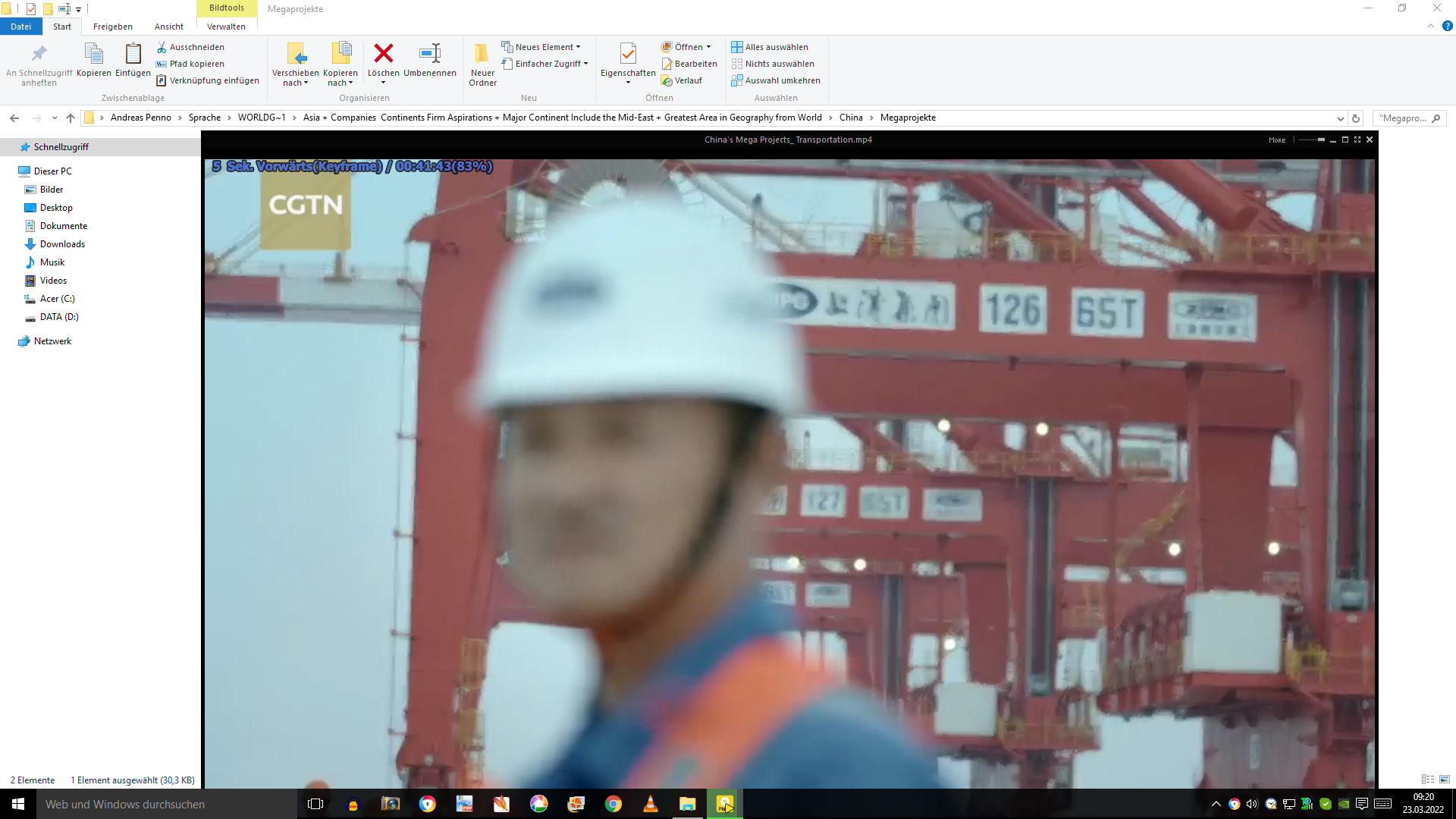Click the Web und Windows durchsuchen box
This screenshot has width=1456, height=819.
click(x=167, y=804)
